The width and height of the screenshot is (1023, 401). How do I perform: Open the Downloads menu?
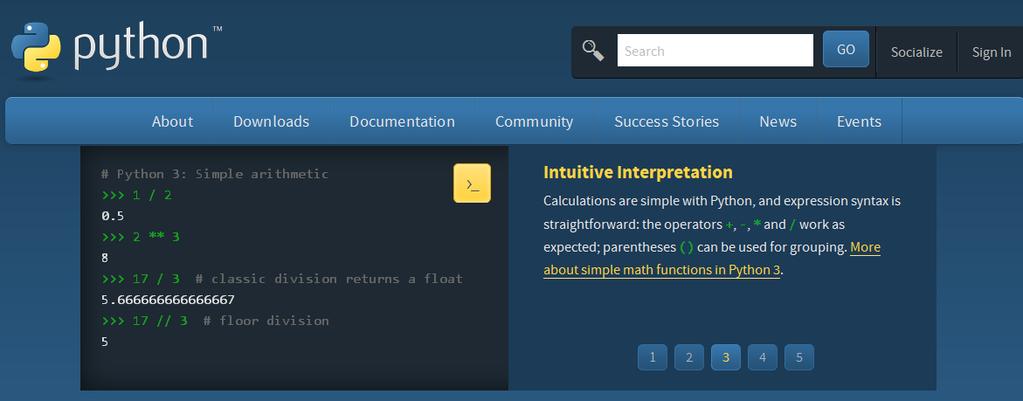[x=271, y=121]
